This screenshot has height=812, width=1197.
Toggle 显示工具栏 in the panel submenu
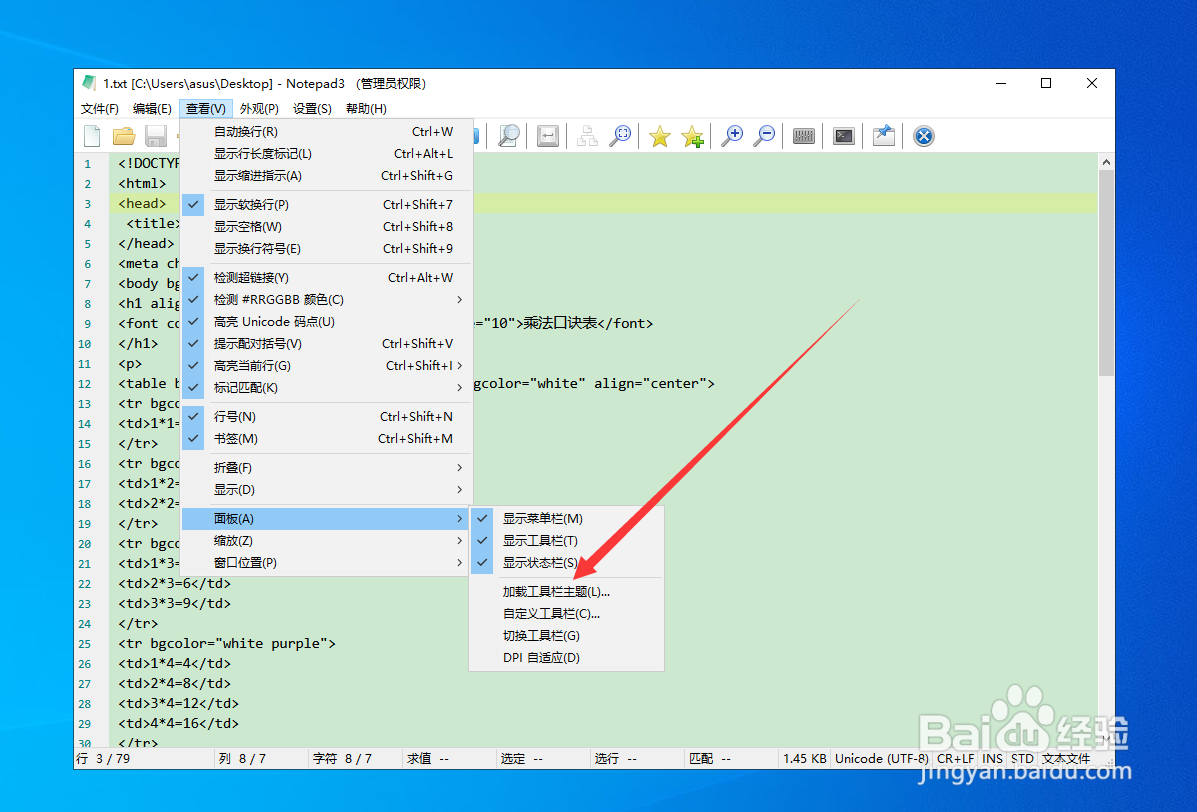tap(541, 540)
